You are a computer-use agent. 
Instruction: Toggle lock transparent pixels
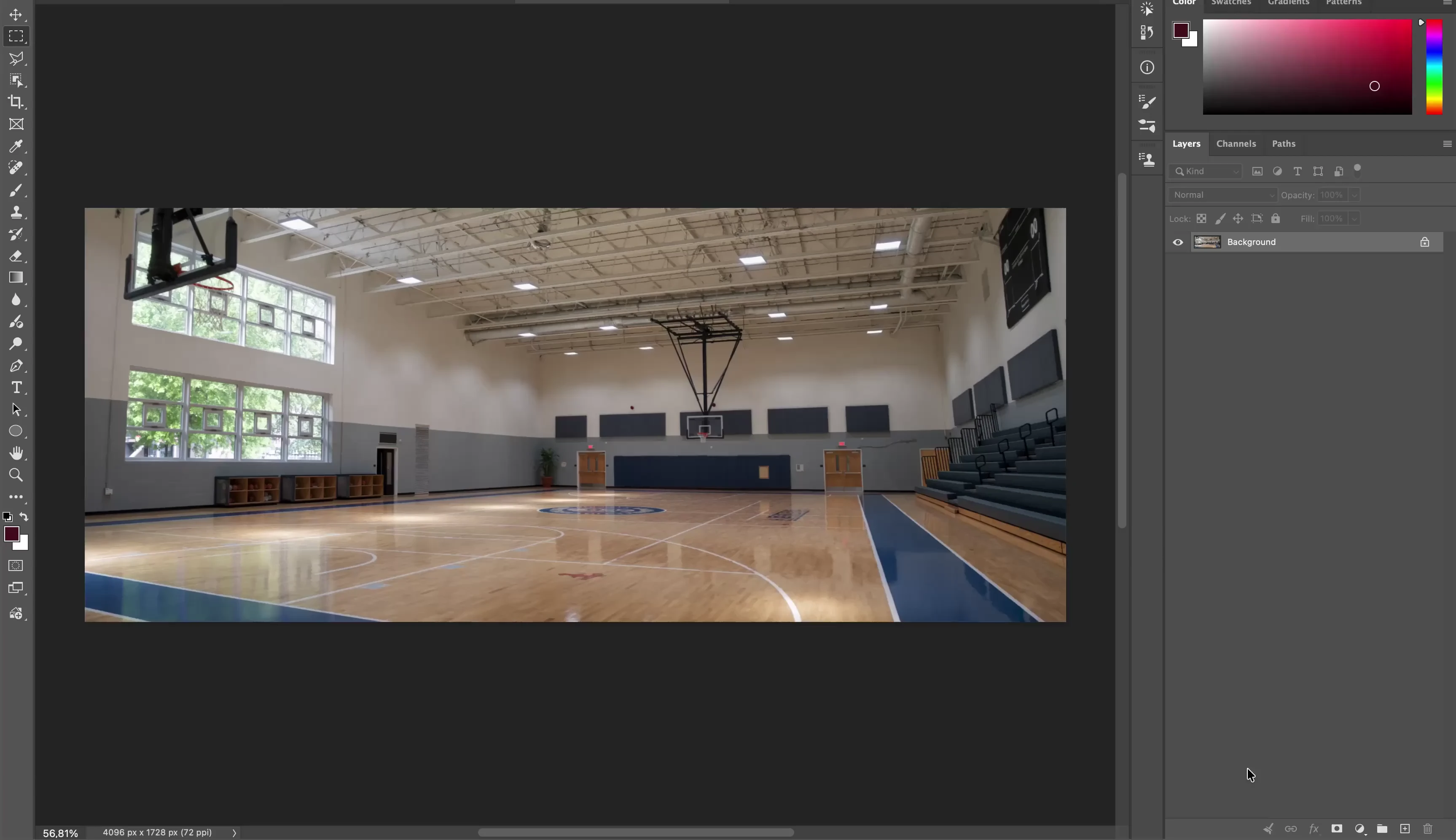pyautogui.click(x=1201, y=219)
